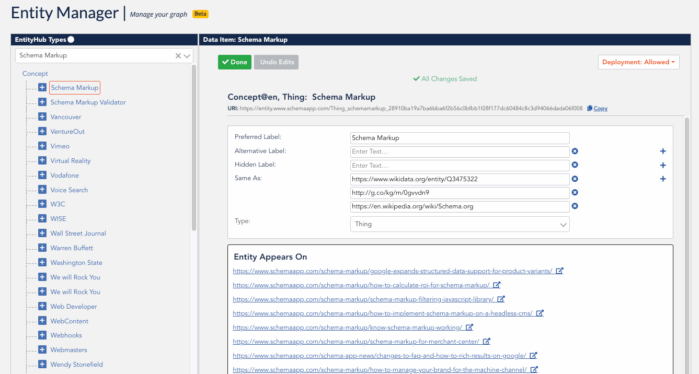Open filtering-javascript-library external link icon
The height and width of the screenshot is (374, 699).
tap(501, 299)
